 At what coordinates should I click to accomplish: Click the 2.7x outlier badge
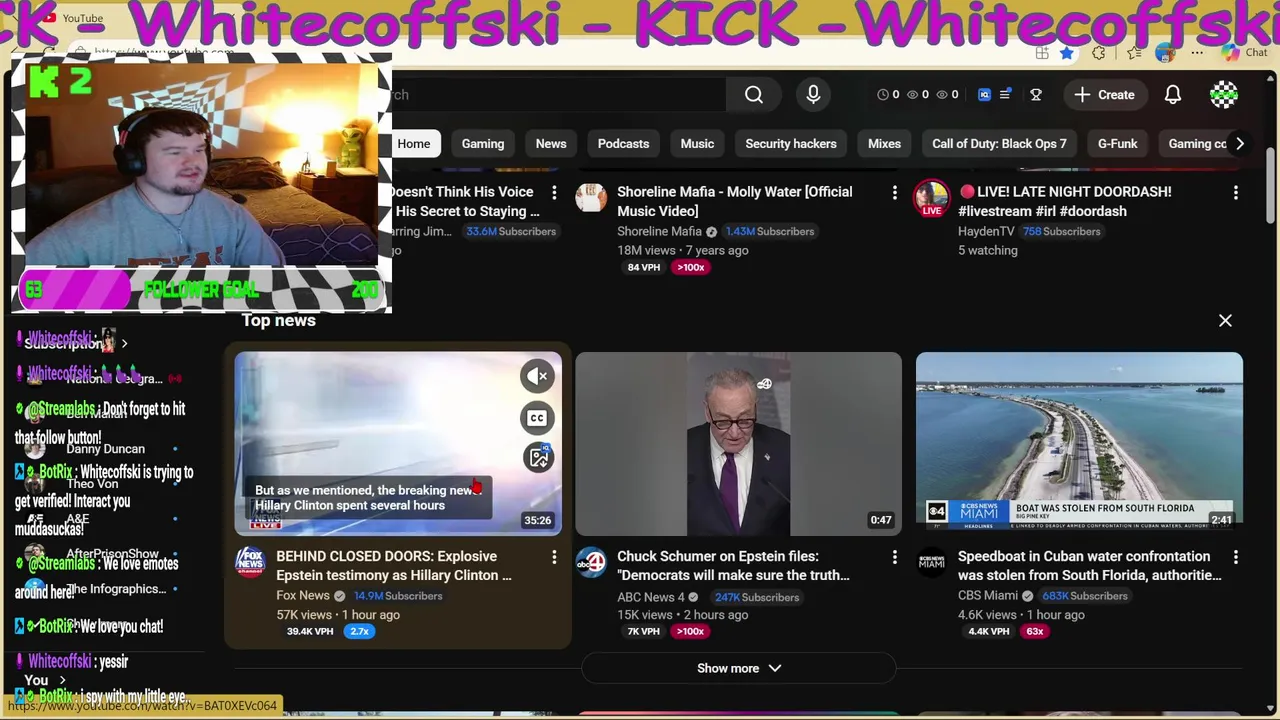click(359, 632)
